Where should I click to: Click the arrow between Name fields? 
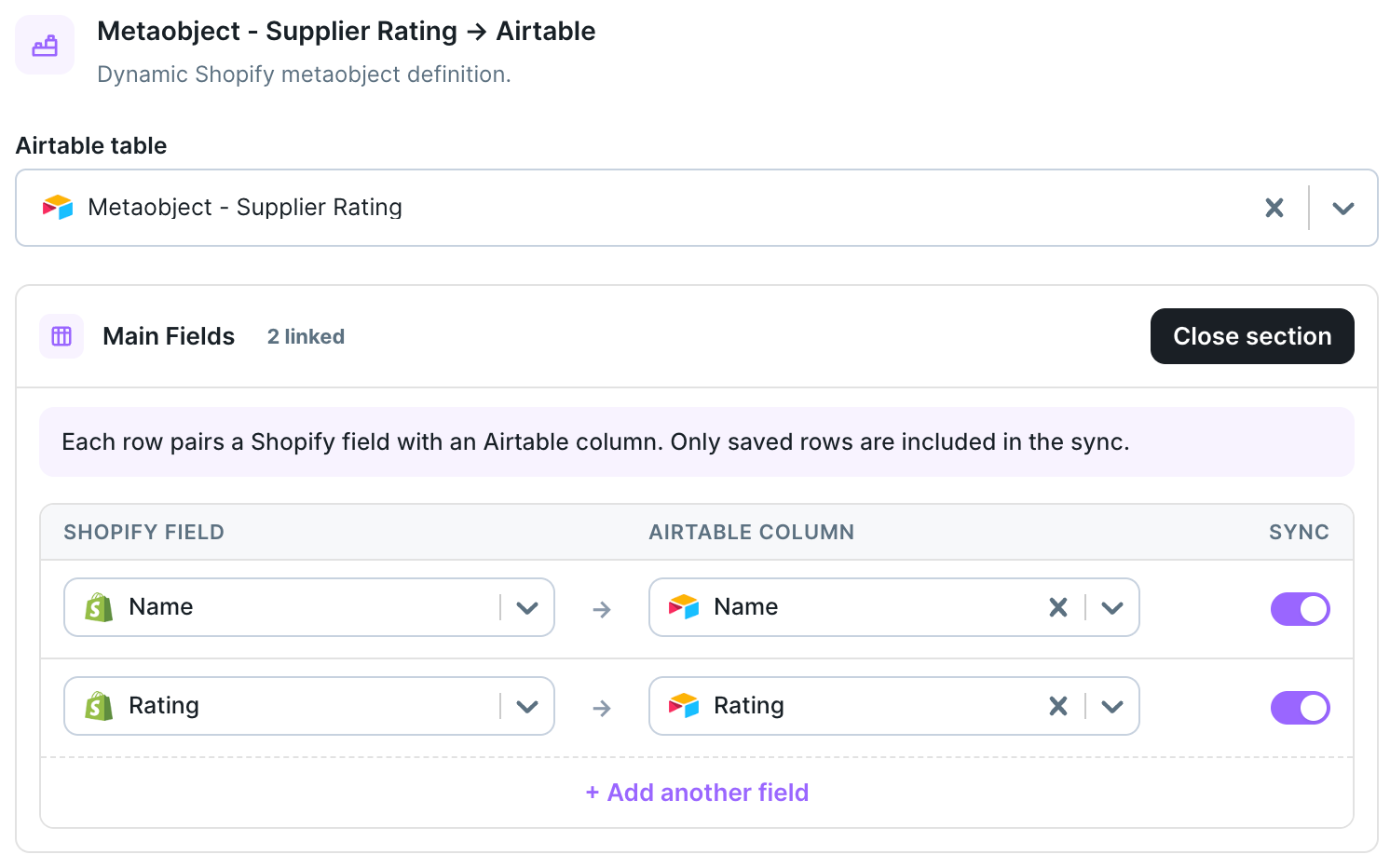tap(602, 609)
